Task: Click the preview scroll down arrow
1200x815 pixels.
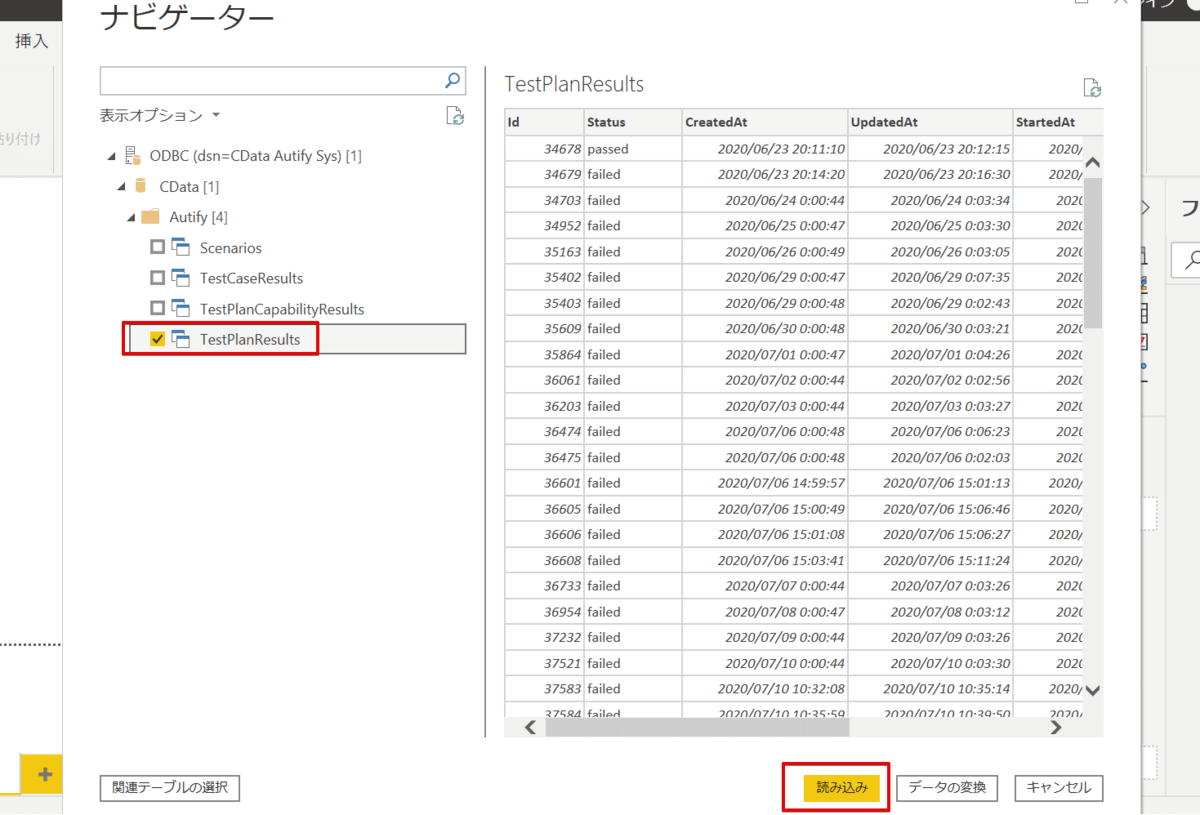Action: click(x=1093, y=690)
